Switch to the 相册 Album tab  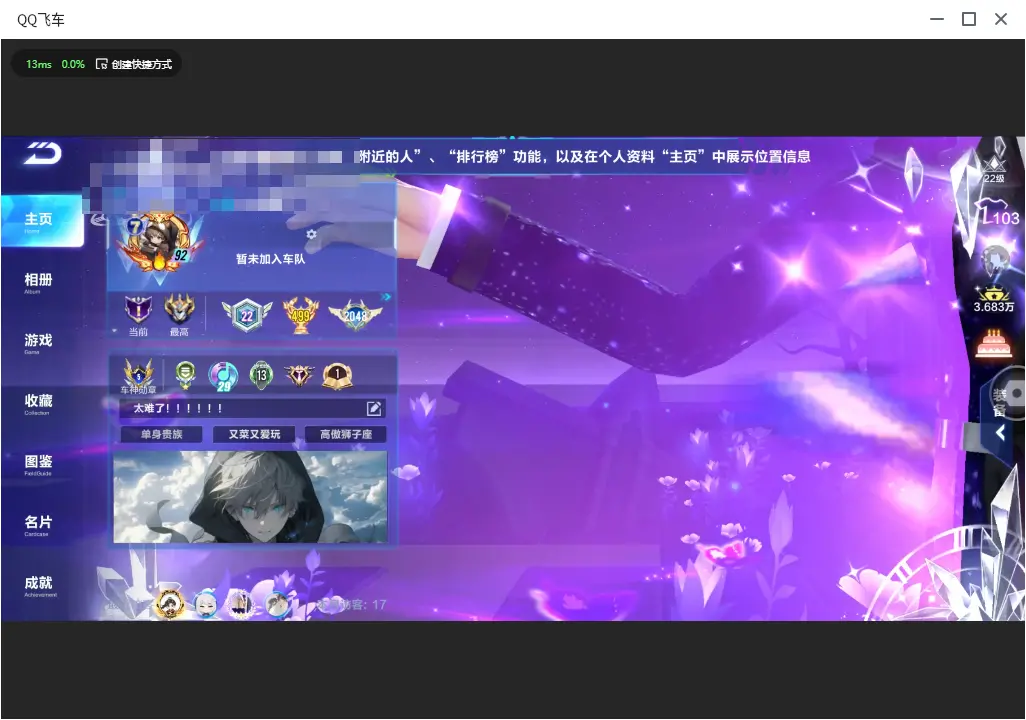click(41, 282)
